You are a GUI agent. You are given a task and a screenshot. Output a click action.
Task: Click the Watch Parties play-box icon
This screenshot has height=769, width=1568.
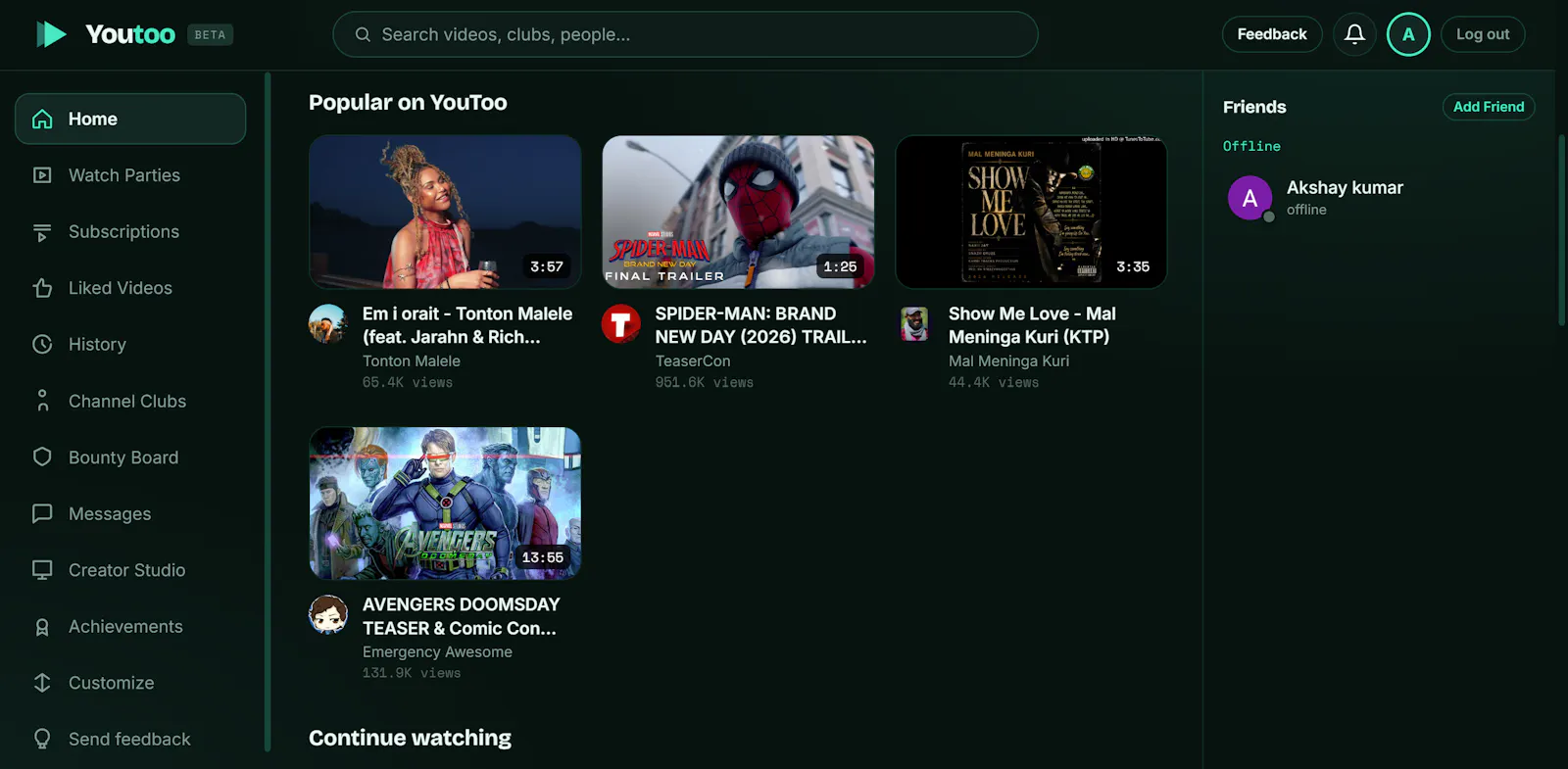(42, 175)
